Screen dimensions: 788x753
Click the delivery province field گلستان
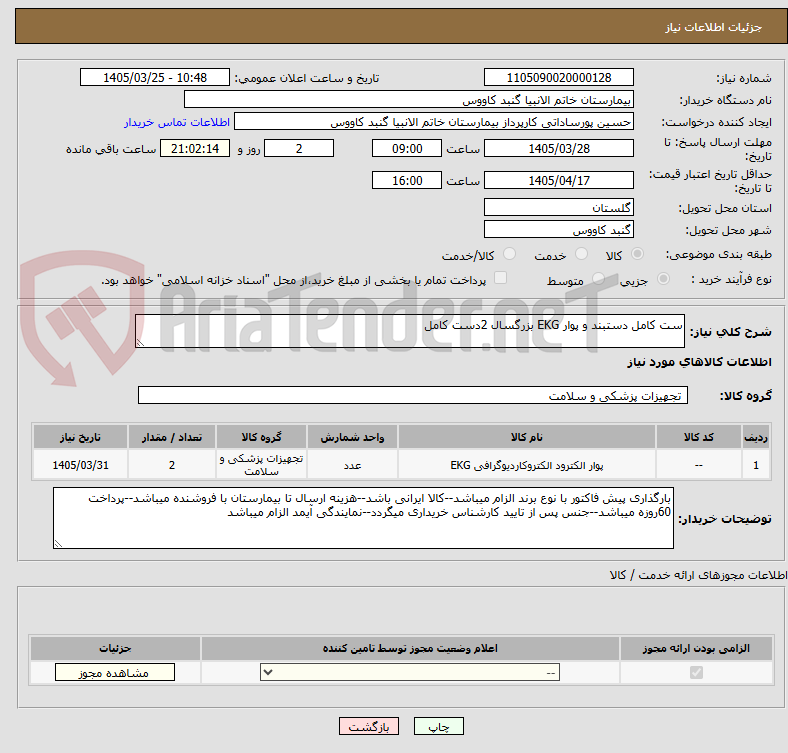click(x=558, y=207)
